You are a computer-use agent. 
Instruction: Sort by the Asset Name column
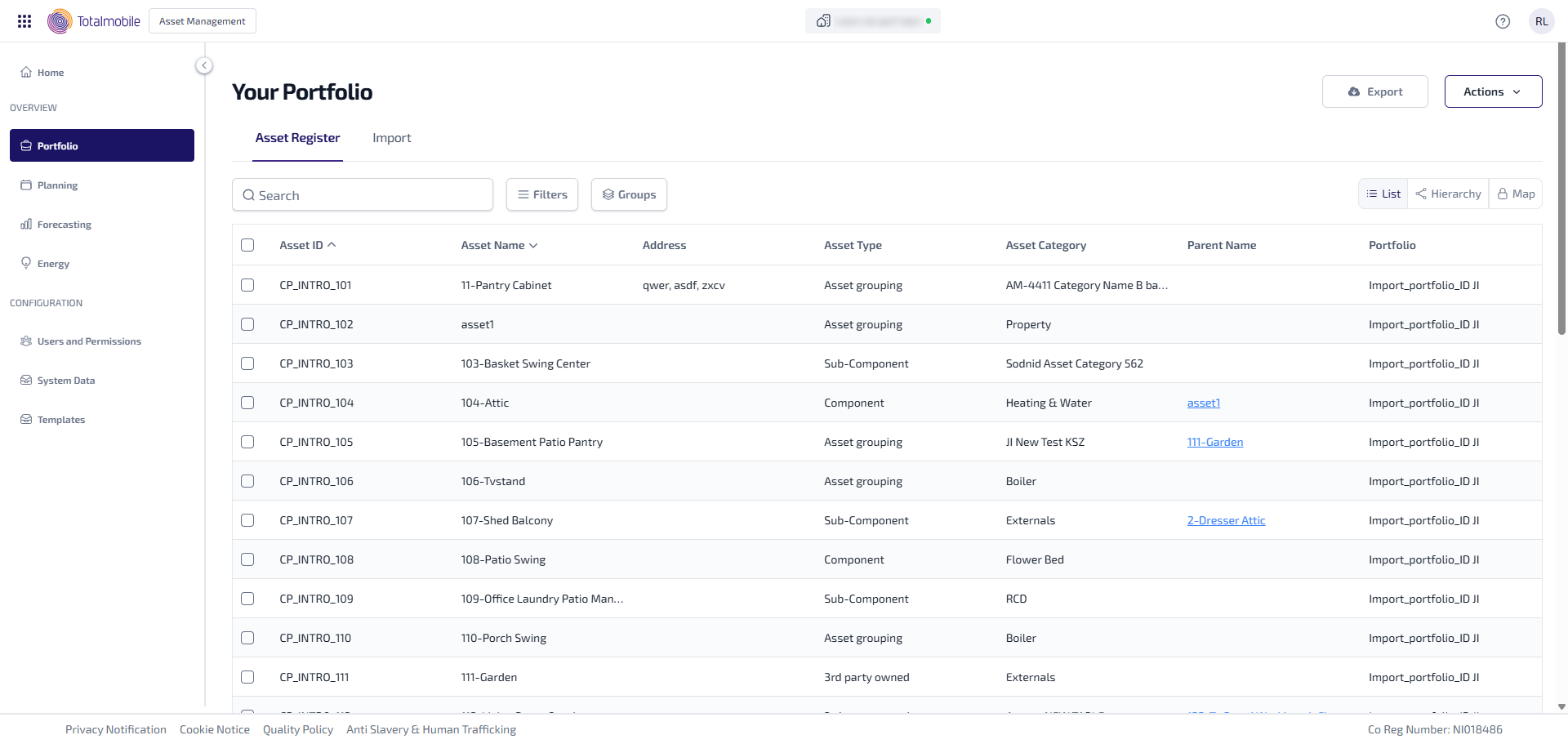point(499,245)
